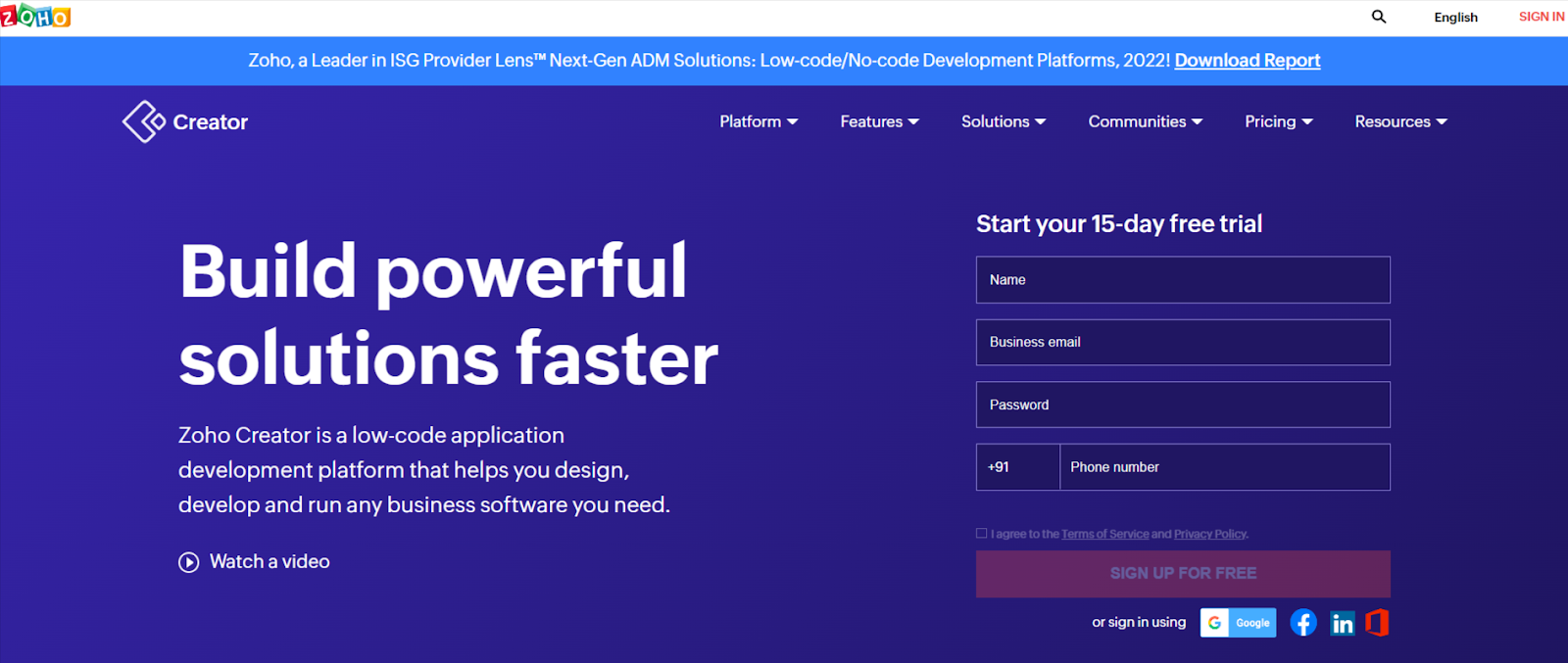Expand the Communities menu
1568x663 pixels.
click(1145, 121)
